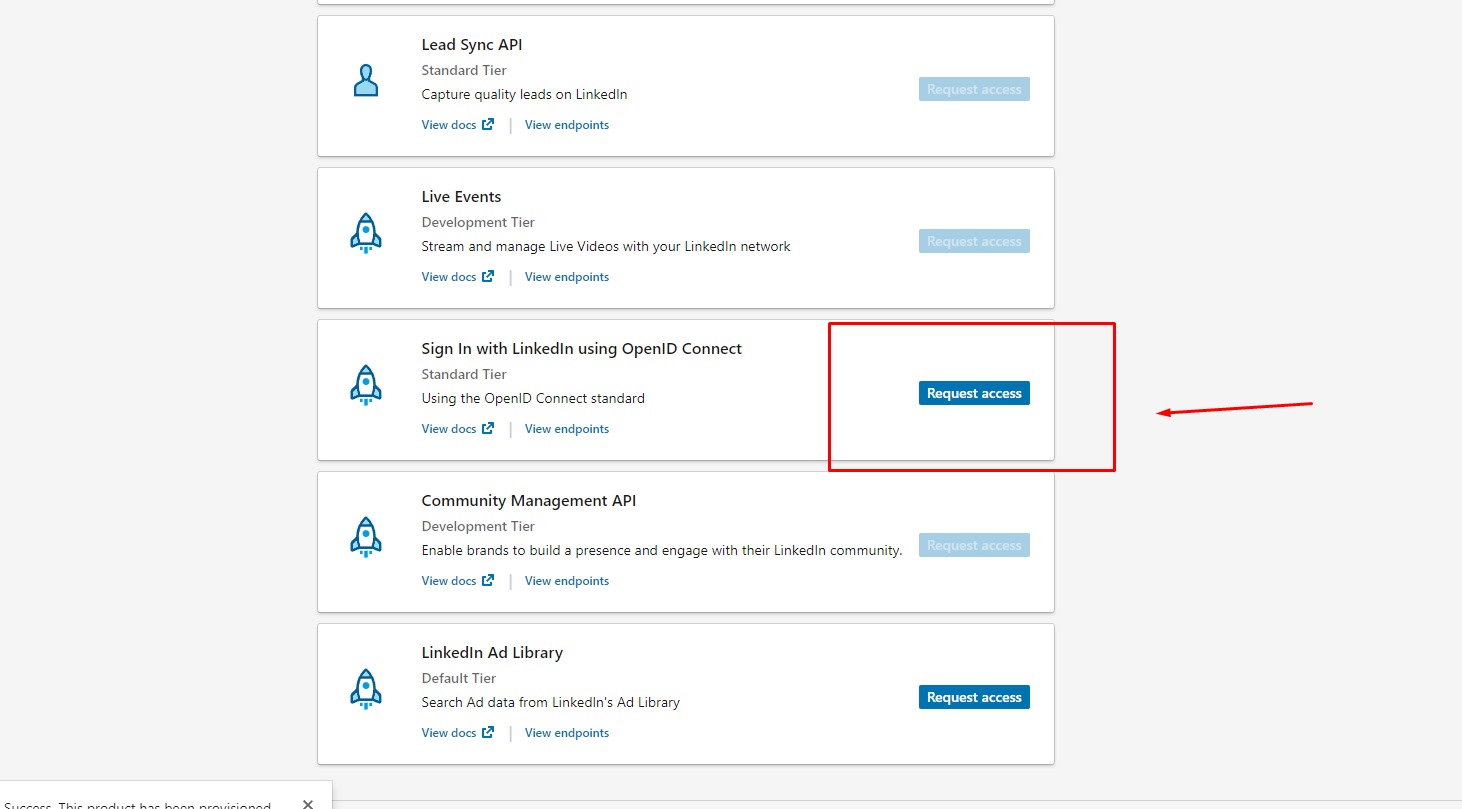This screenshot has width=1462, height=809.
Task: View endpoints for Sign In with LinkedIn
Action: coord(567,429)
